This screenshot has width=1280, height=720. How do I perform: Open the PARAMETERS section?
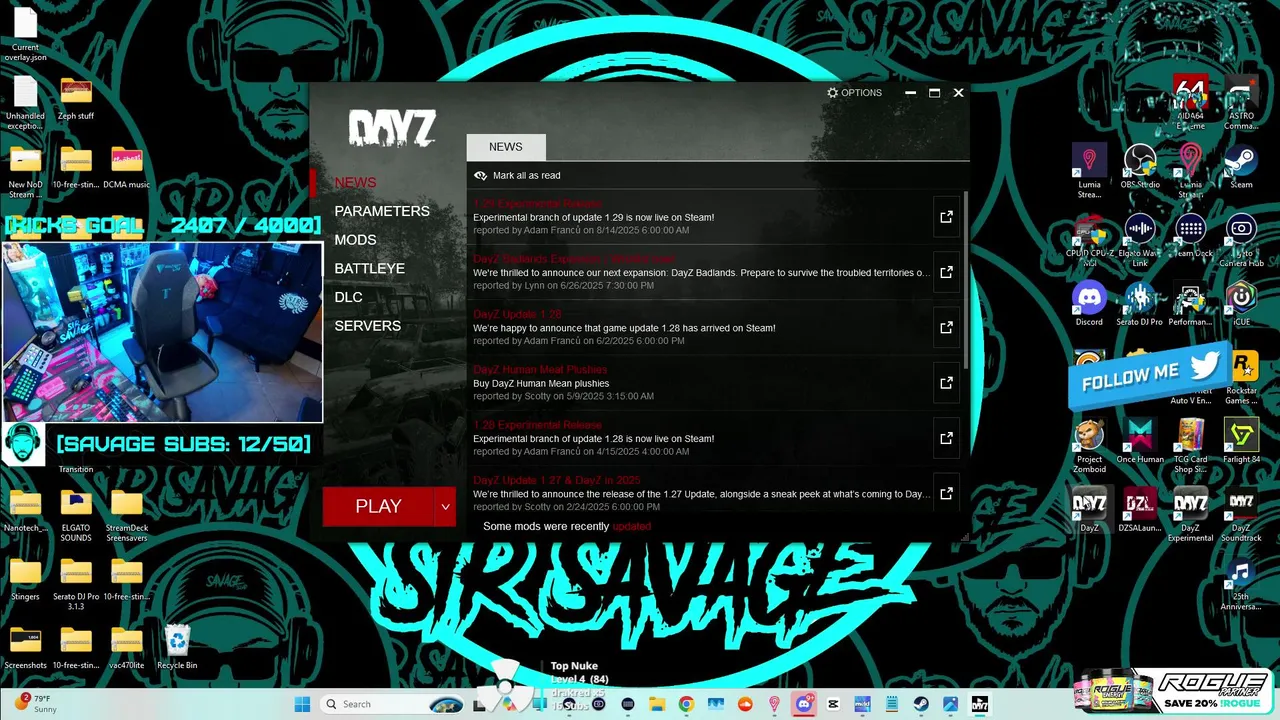382,211
